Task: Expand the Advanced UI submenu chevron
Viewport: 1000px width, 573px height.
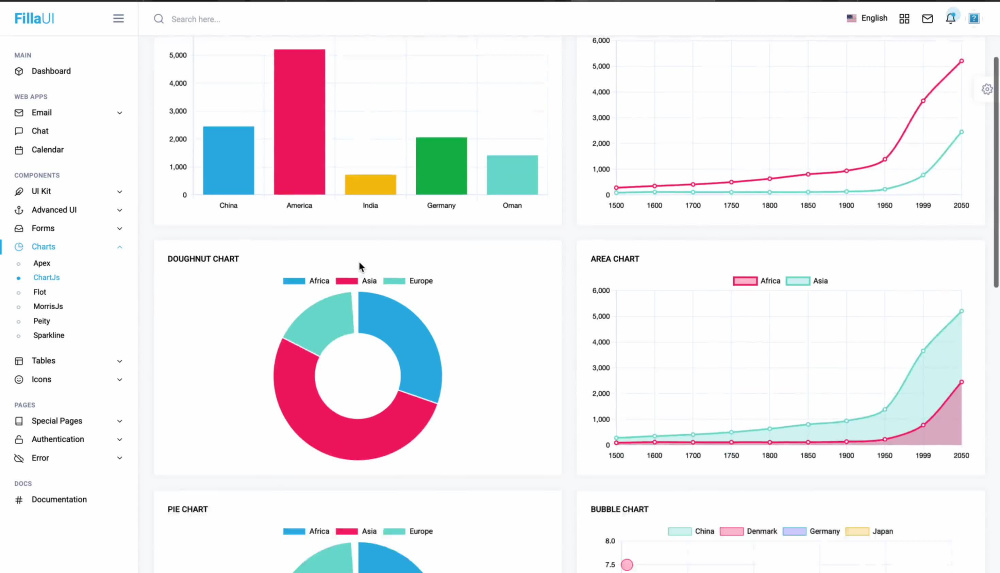Action: [119, 210]
